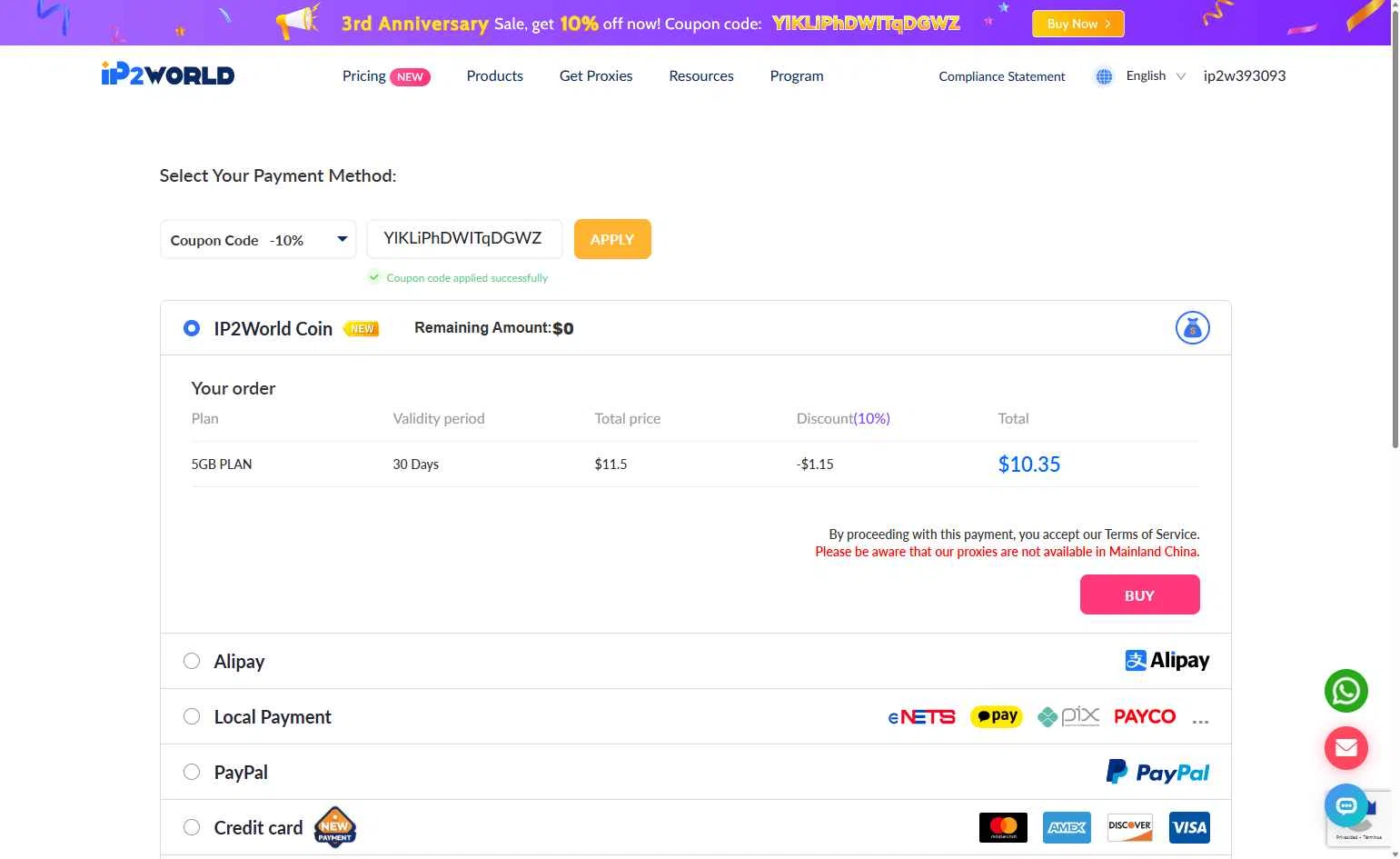This screenshot has height=859, width=1400.
Task: Click the Mastercard logo
Action: coord(1003,827)
